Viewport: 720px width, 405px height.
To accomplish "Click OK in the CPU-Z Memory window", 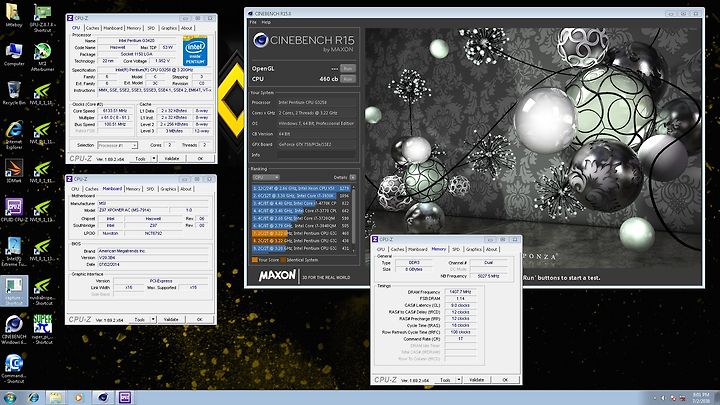I will (x=505, y=380).
